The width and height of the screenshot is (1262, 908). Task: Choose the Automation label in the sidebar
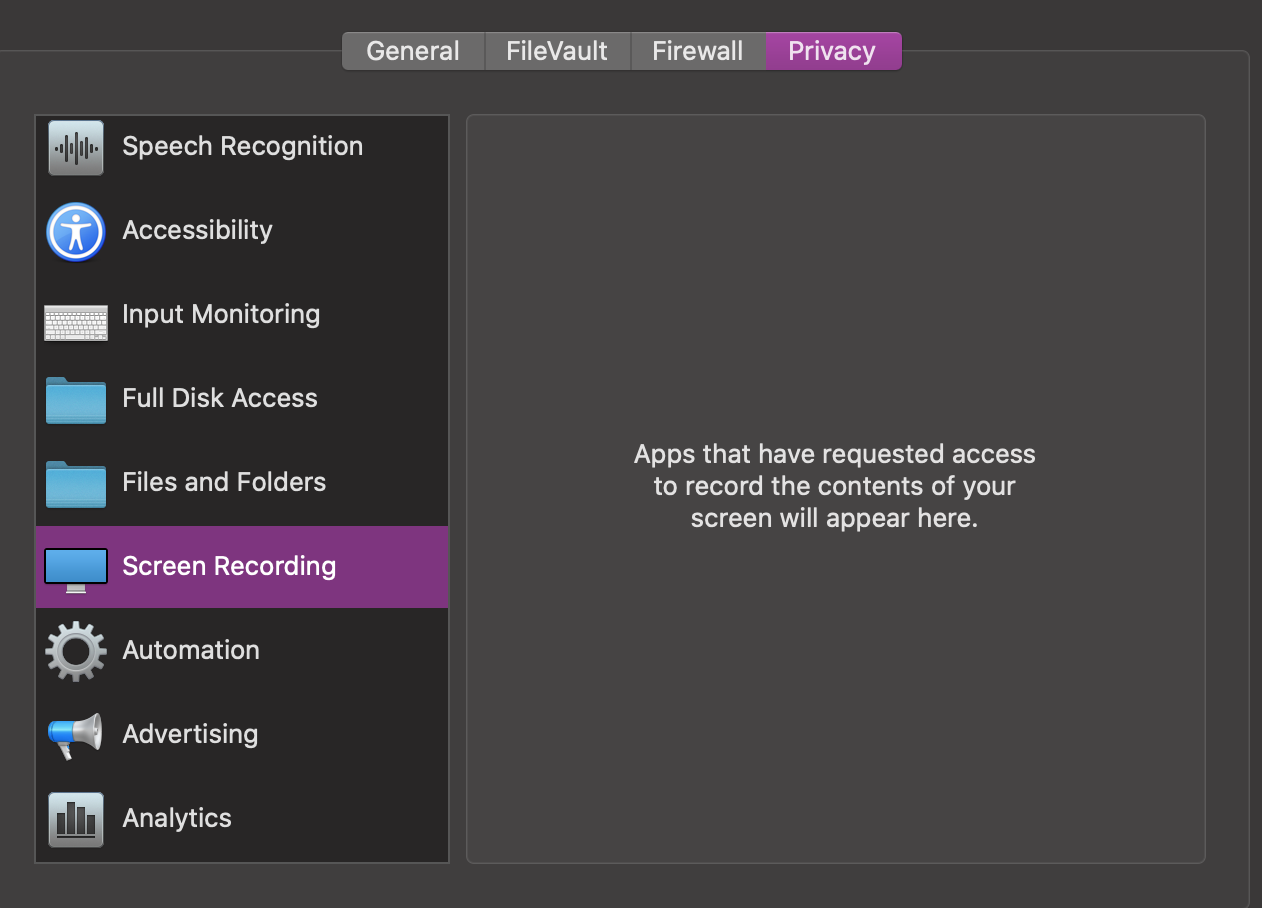191,650
